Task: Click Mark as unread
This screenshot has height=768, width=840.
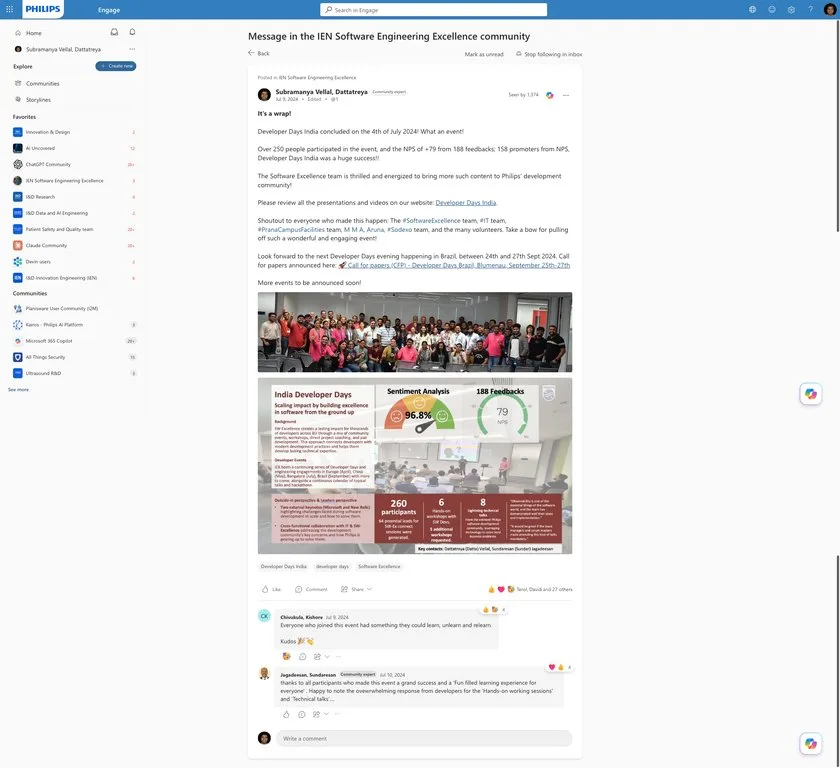Action: tap(484, 54)
